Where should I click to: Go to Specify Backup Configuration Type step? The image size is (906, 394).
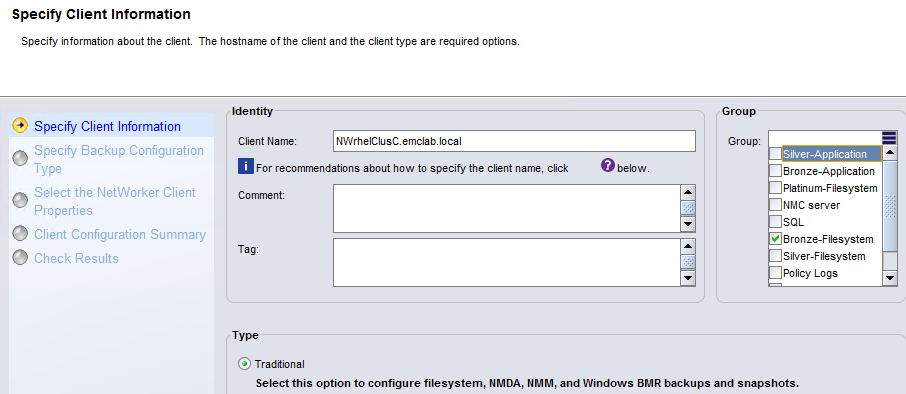click(x=119, y=159)
